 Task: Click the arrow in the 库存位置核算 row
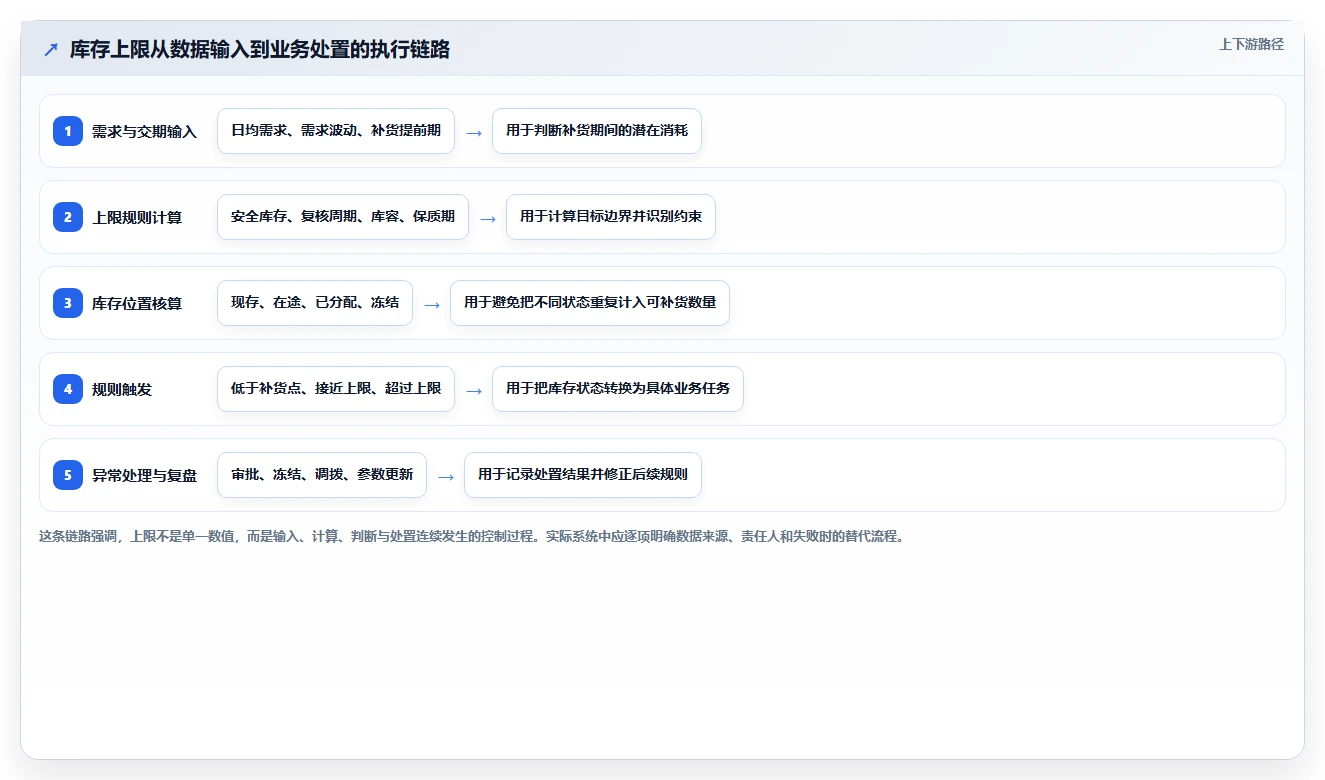point(432,304)
